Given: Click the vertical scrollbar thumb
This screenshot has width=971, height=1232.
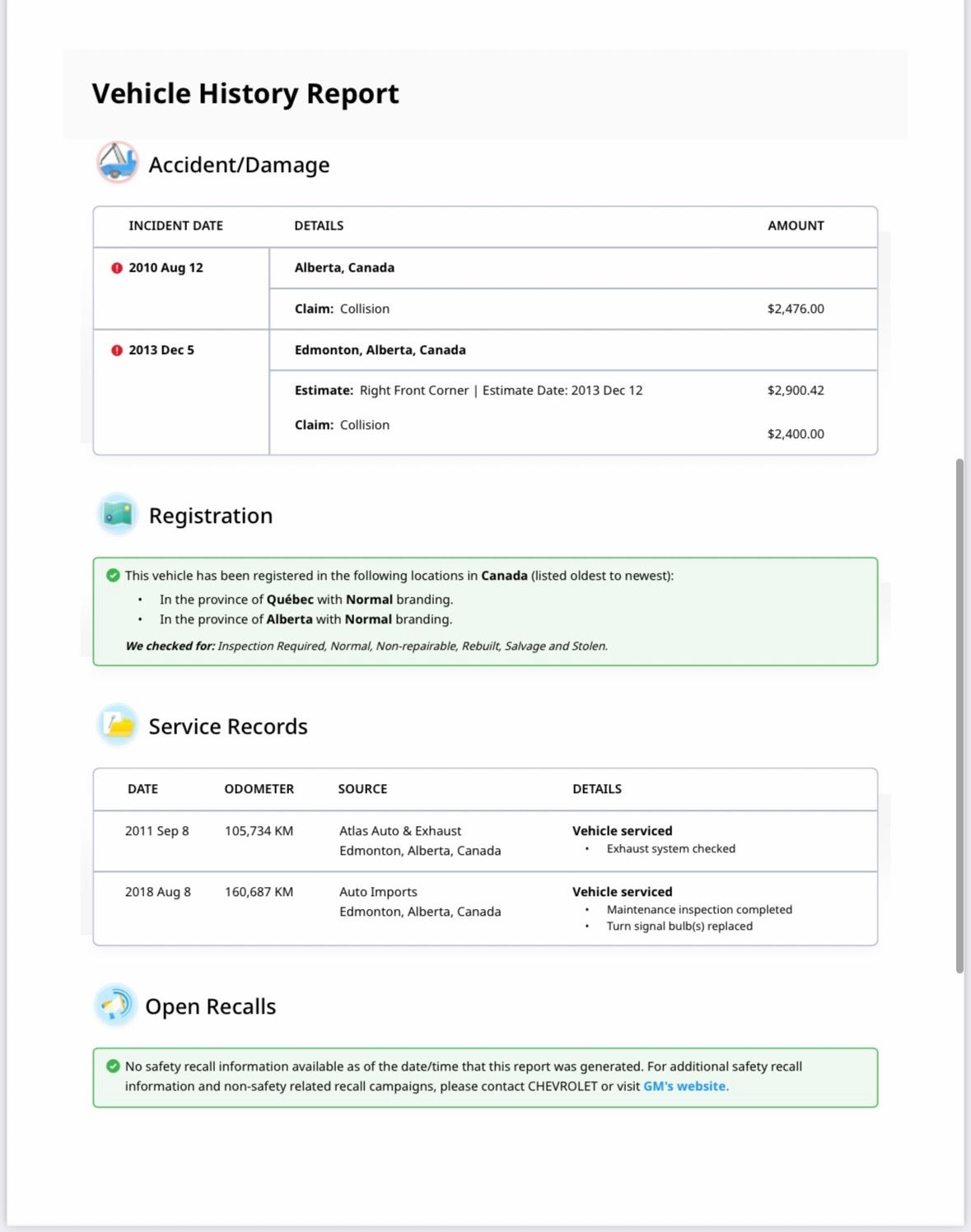Looking at the screenshot, I should click(x=959, y=715).
